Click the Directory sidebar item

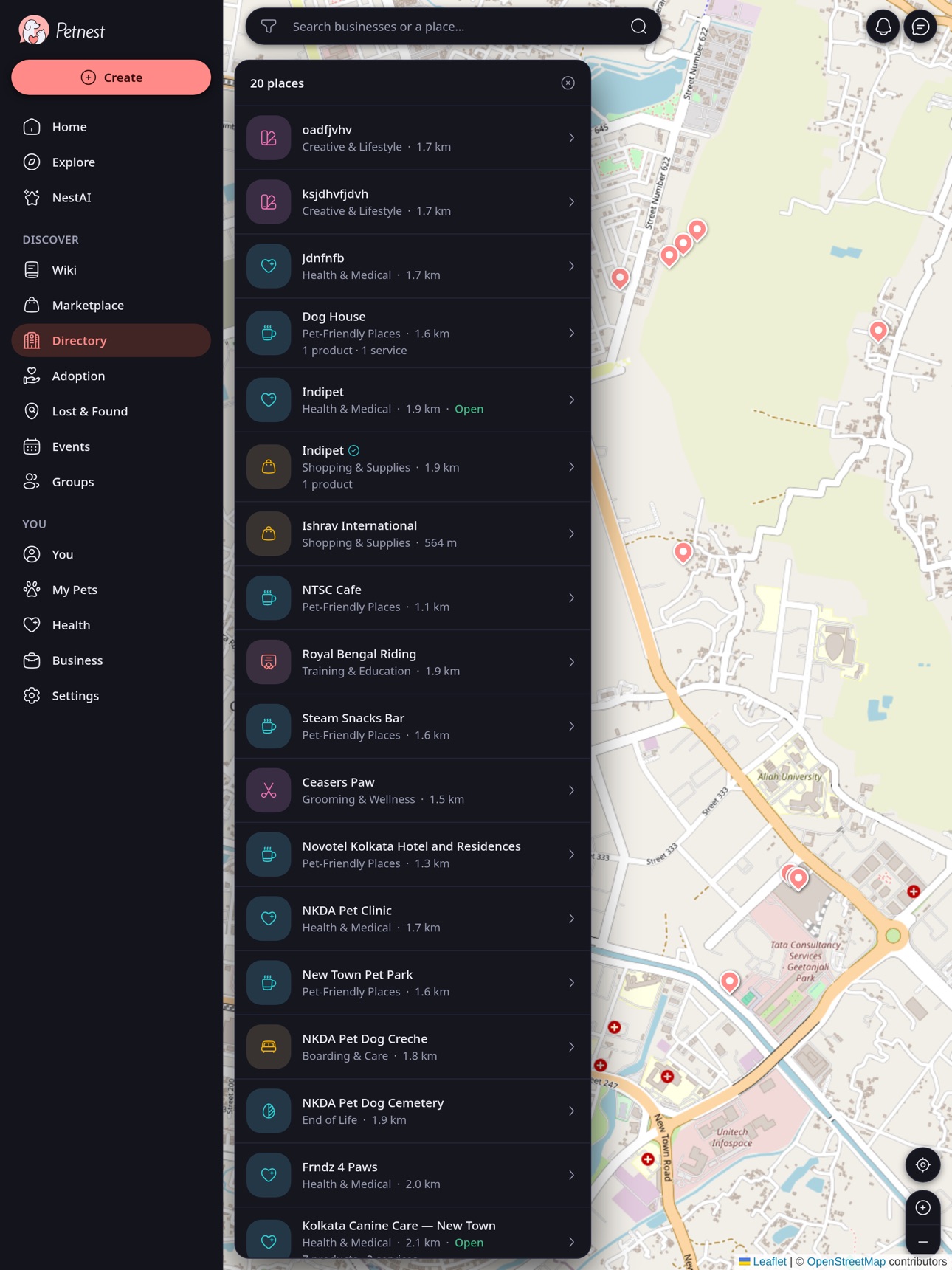(111, 341)
